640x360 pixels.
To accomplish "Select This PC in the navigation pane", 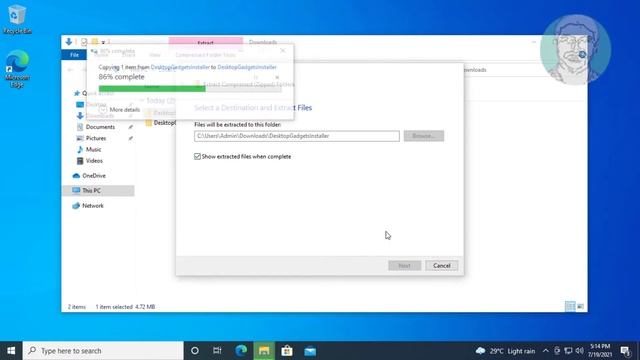I will [x=98, y=191].
